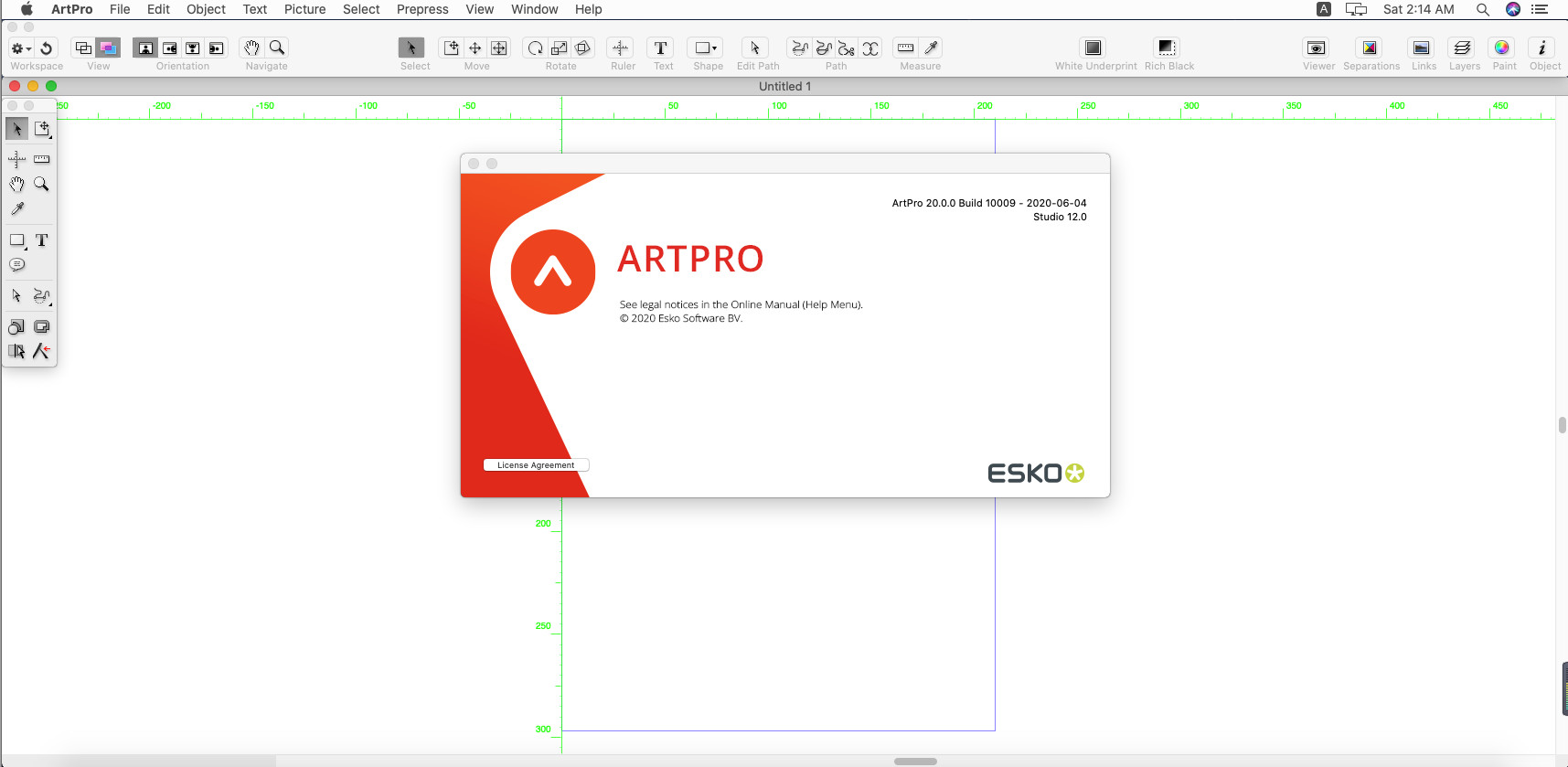
Task: Activate the Select arrow tool in top toolbar
Action: tap(411, 48)
